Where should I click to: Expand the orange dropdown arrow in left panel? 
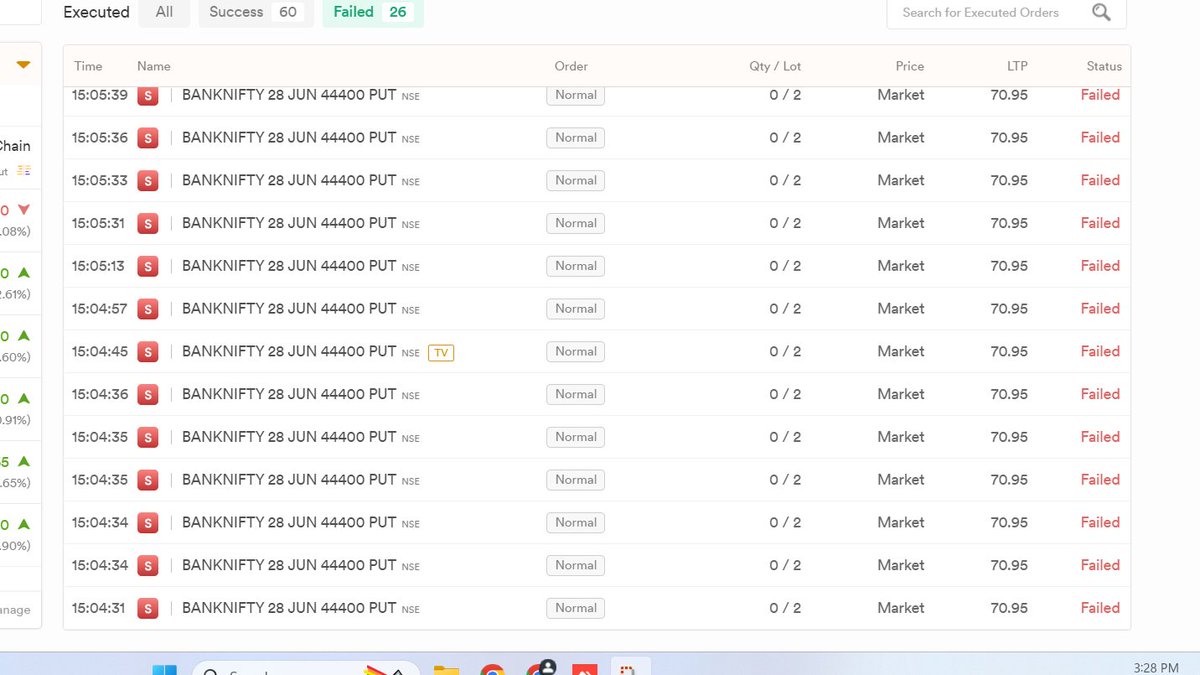23,65
